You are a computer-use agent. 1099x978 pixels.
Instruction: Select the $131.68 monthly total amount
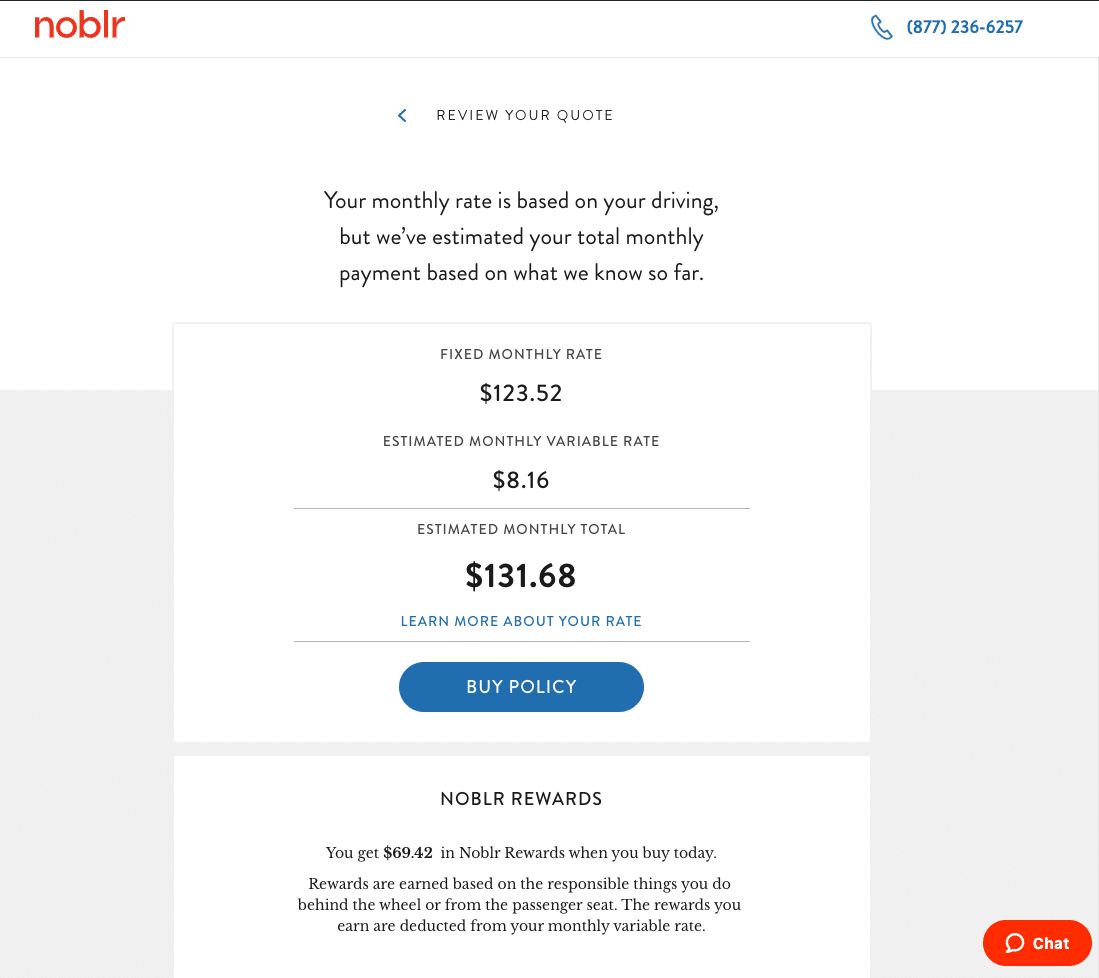click(x=521, y=576)
